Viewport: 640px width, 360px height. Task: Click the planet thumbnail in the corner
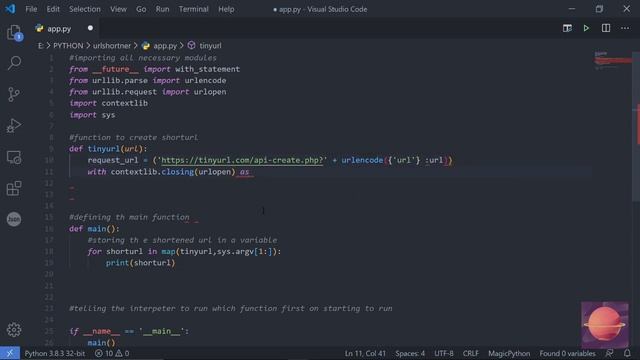(605, 325)
